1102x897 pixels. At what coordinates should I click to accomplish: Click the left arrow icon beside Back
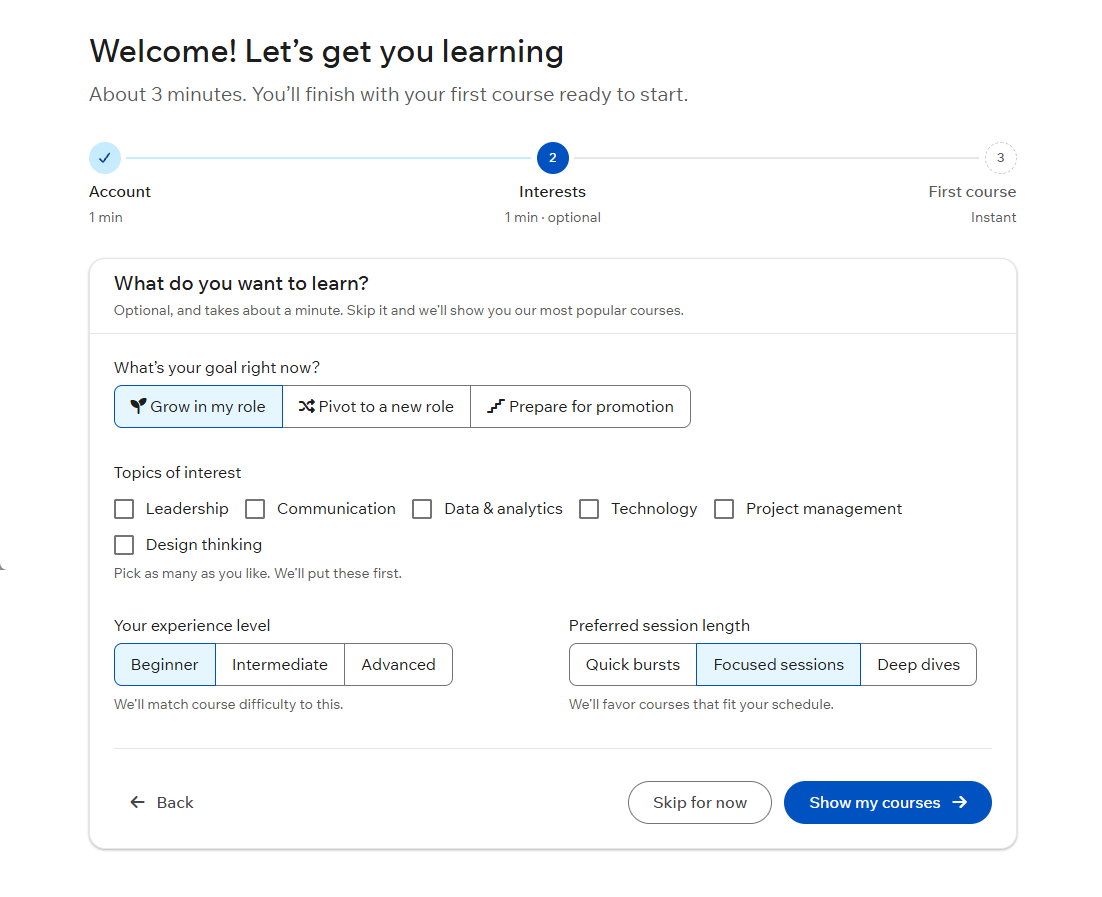tap(138, 803)
